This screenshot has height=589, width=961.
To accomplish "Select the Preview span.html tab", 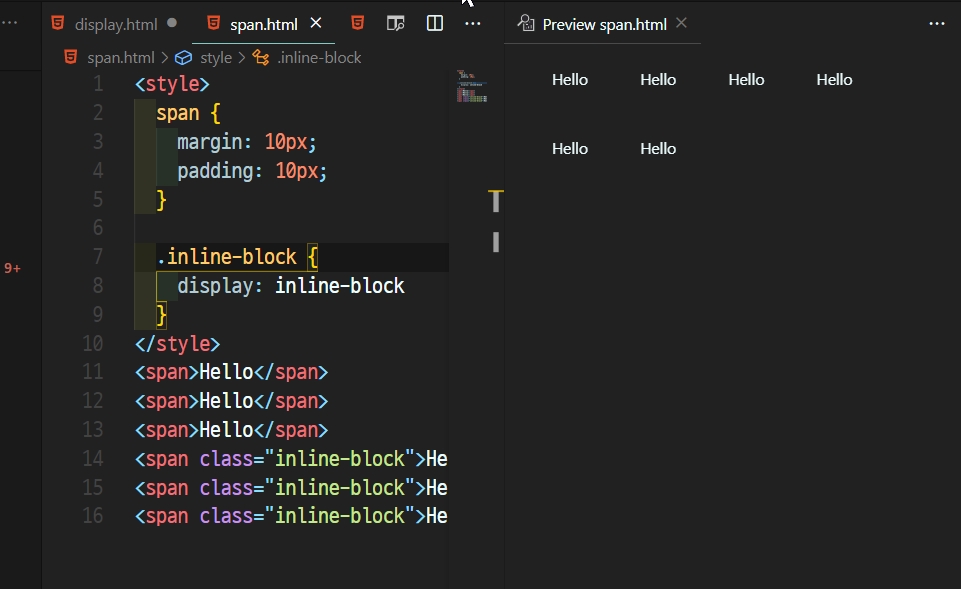I will coord(604,25).
